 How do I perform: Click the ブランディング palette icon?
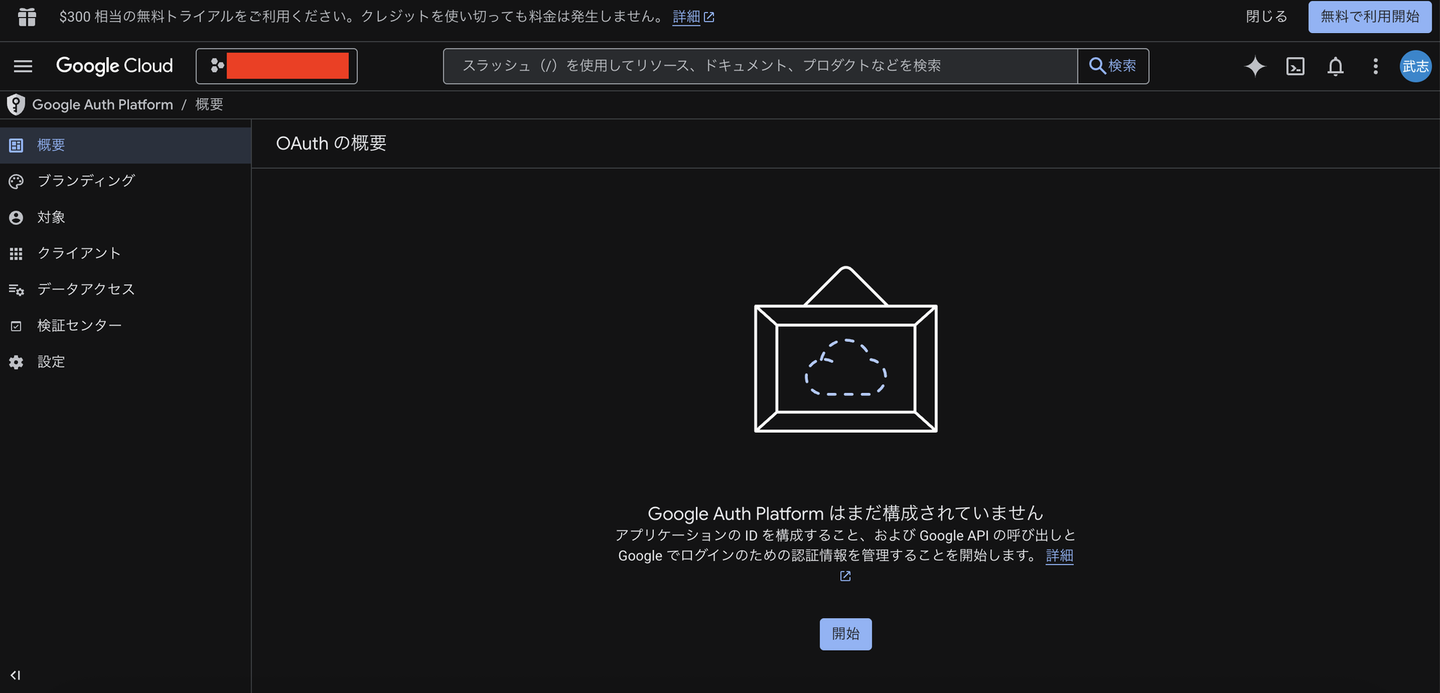pyautogui.click(x=16, y=181)
